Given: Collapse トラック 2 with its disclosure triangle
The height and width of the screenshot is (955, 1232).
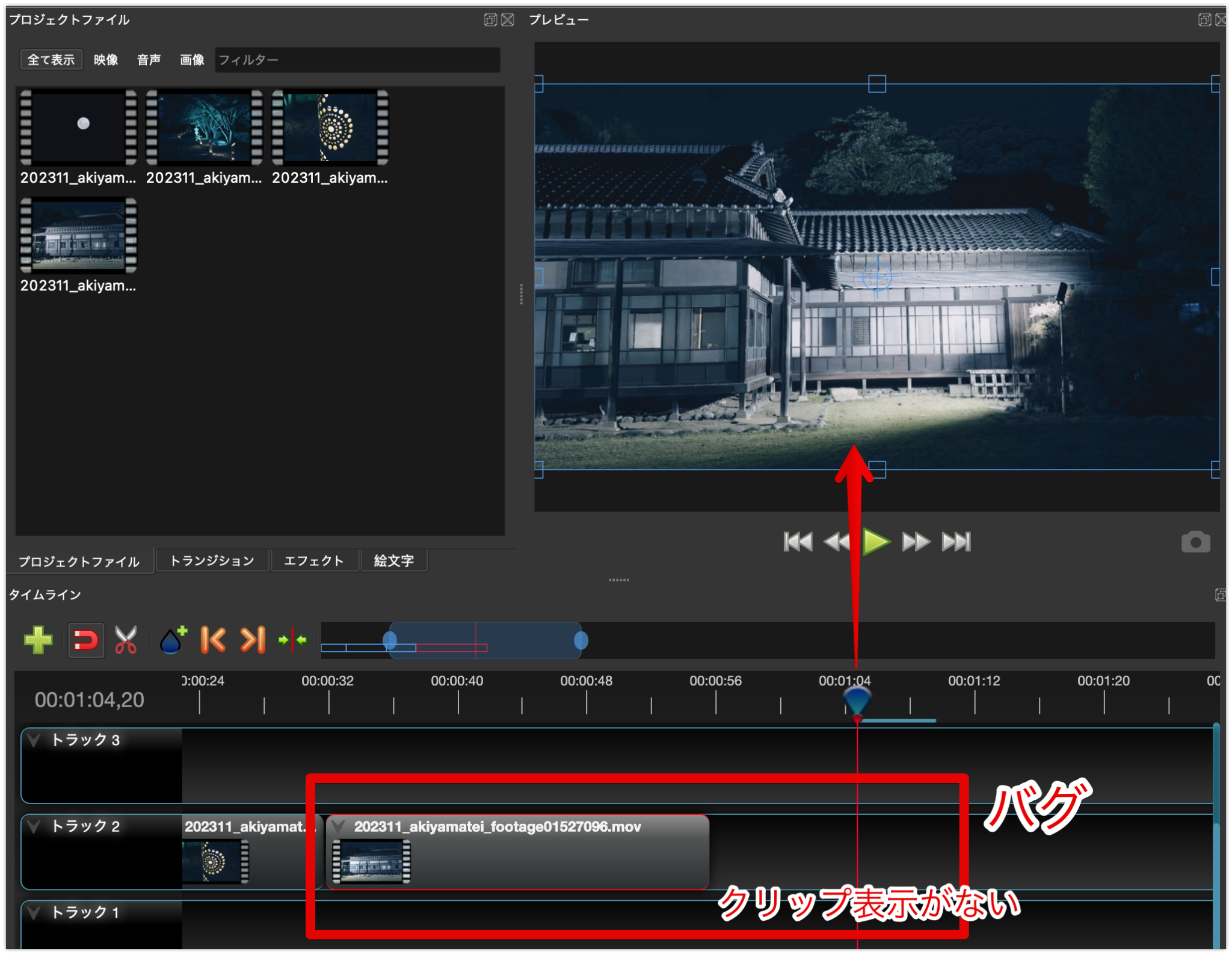Looking at the screenshot, I should pyautogui.click(x=34, y=826).
